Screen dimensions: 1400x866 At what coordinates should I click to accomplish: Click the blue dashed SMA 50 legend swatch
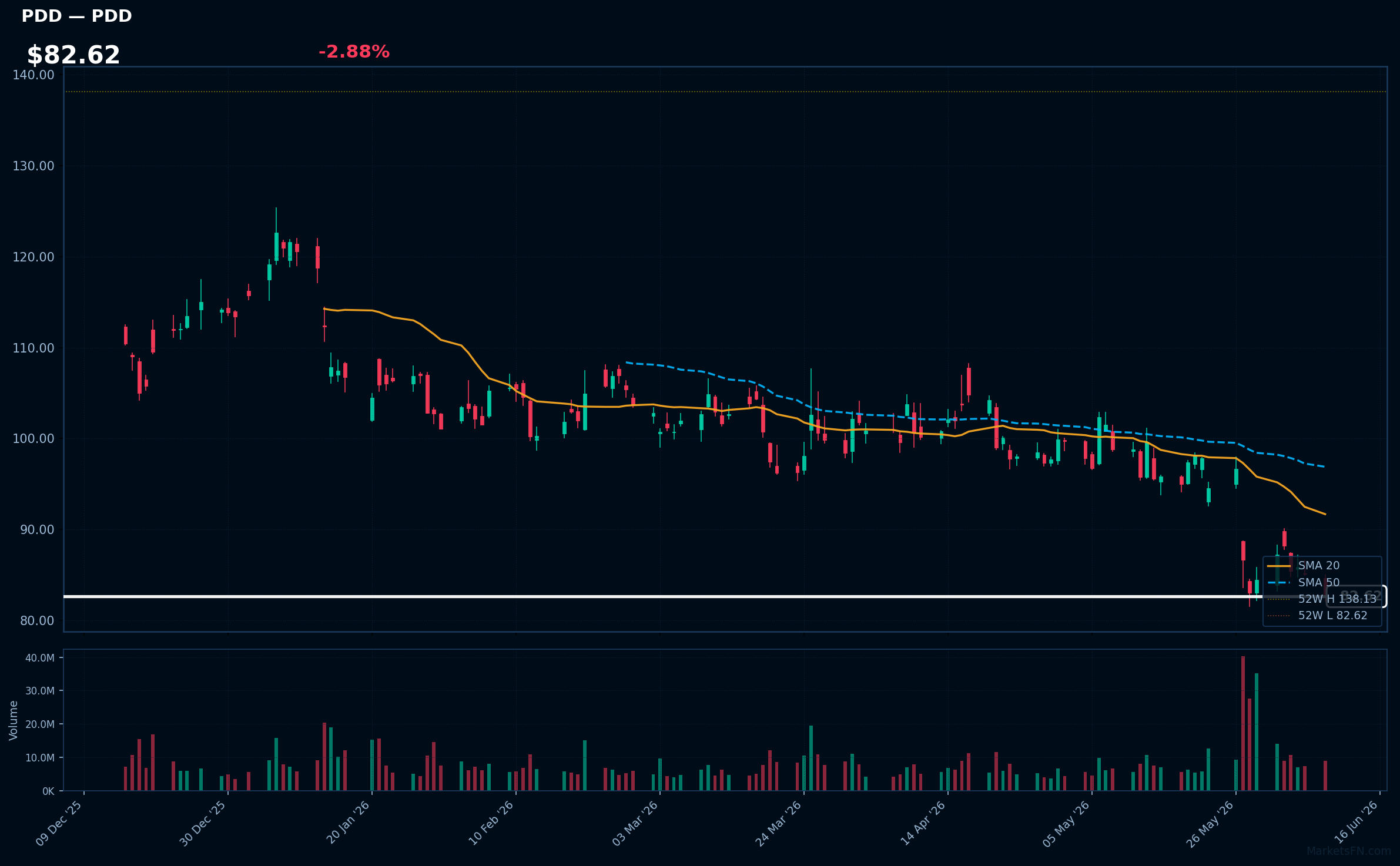(x=1278, y=583)
